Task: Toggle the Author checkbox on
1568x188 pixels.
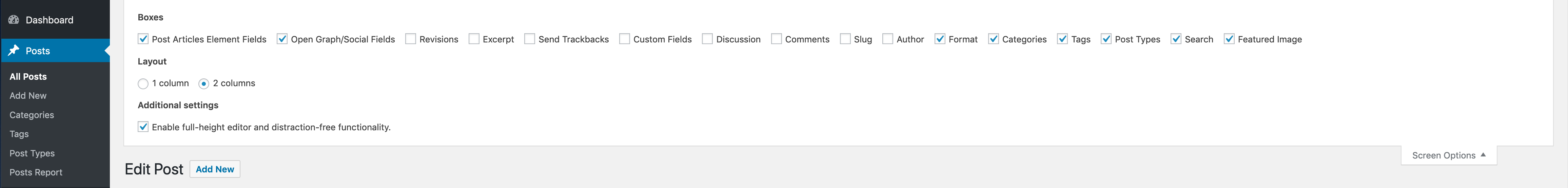Action: 887,39
